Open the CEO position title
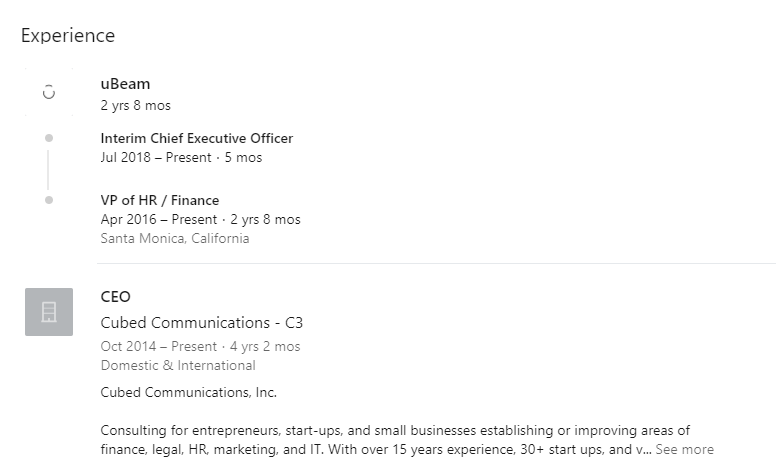 [x=115, y=297]
